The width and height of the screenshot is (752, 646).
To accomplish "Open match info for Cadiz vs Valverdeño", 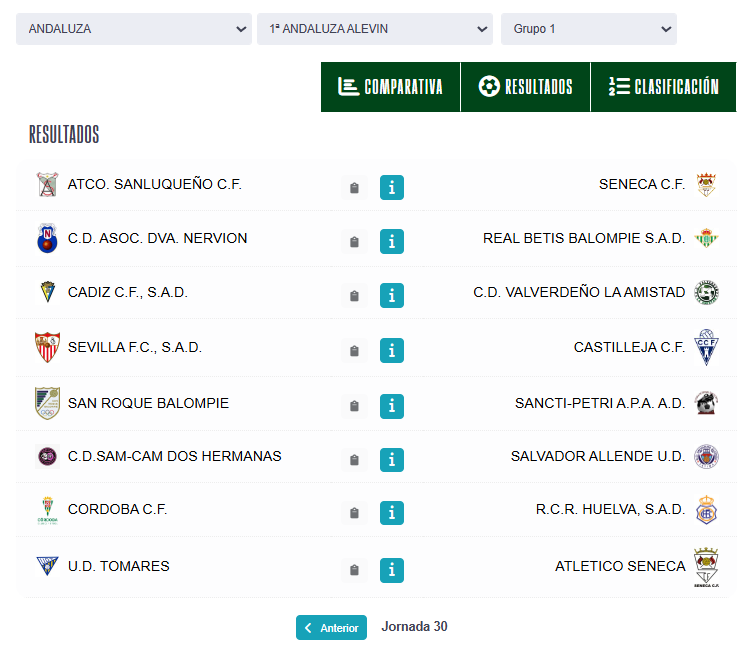I will click(x=392, y=295).
